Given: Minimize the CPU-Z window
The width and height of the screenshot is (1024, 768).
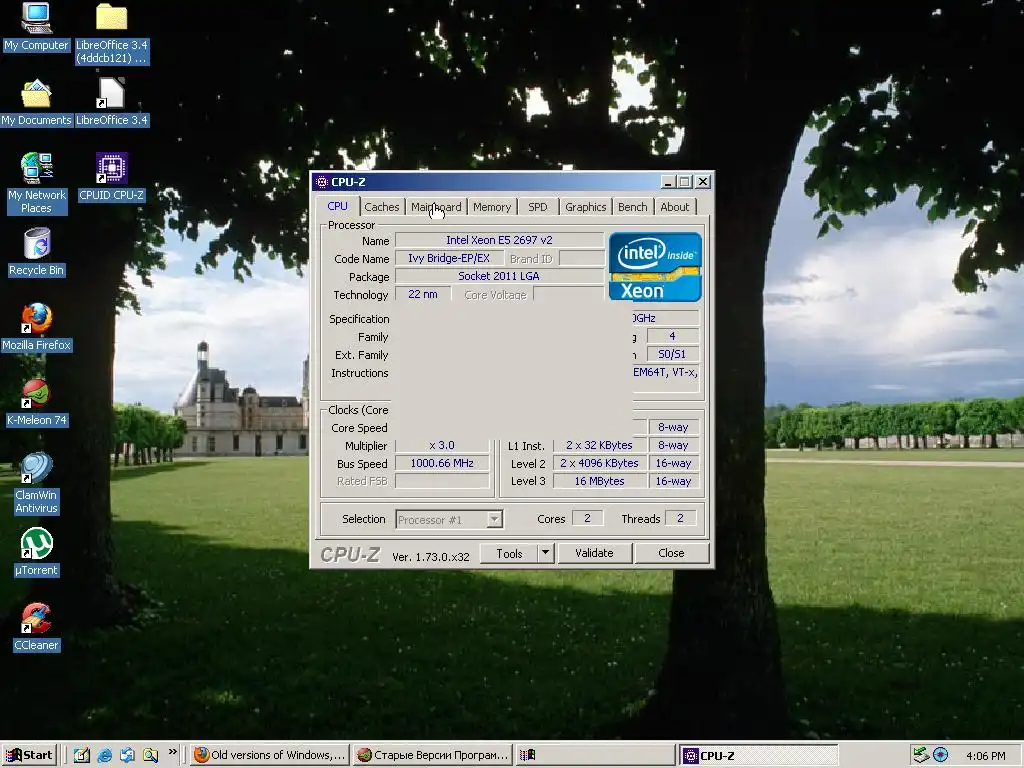Looking at the screenshot, I should [x=667, y=182].
